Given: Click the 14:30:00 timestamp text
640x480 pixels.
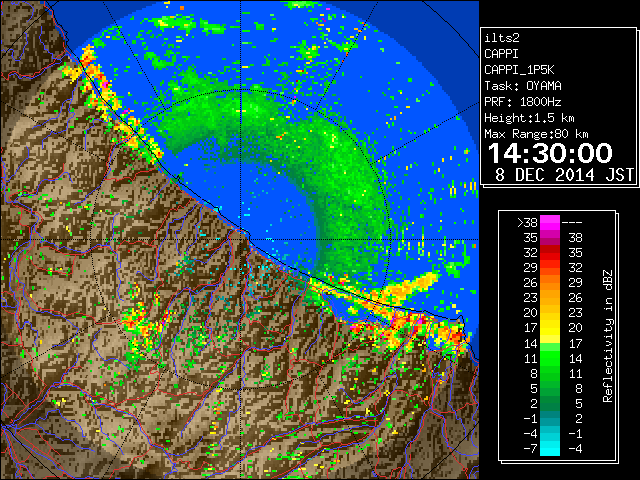Looking at the screenshot, I should click(550, 153).
